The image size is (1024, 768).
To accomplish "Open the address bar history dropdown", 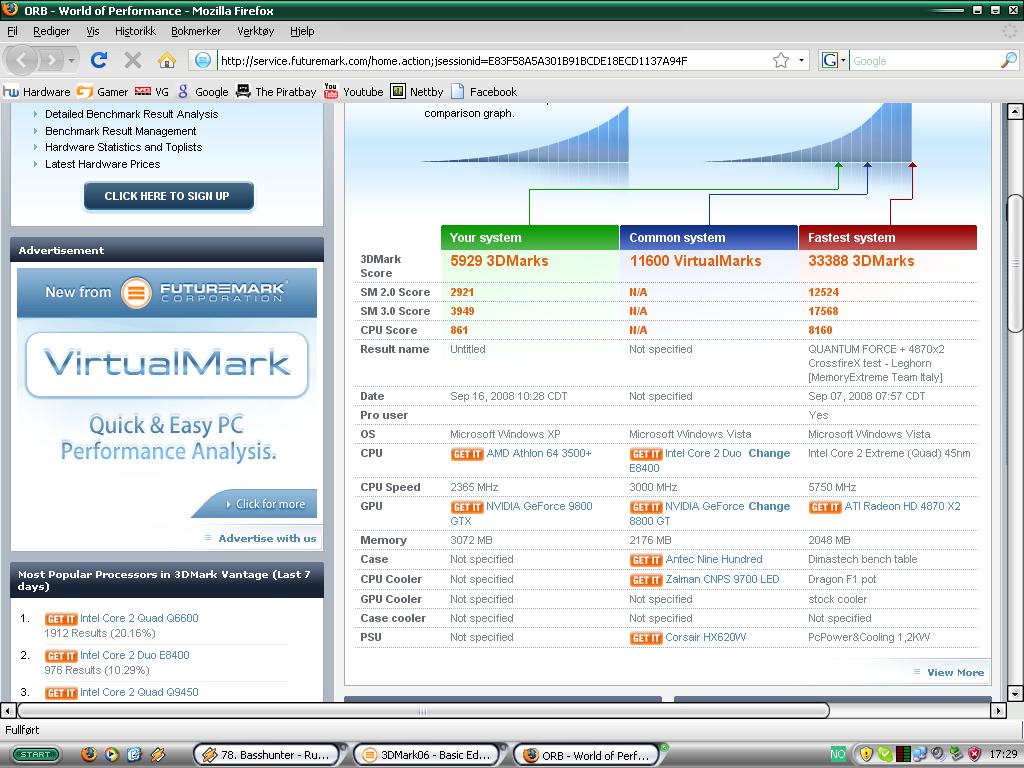I will (801, 61).
